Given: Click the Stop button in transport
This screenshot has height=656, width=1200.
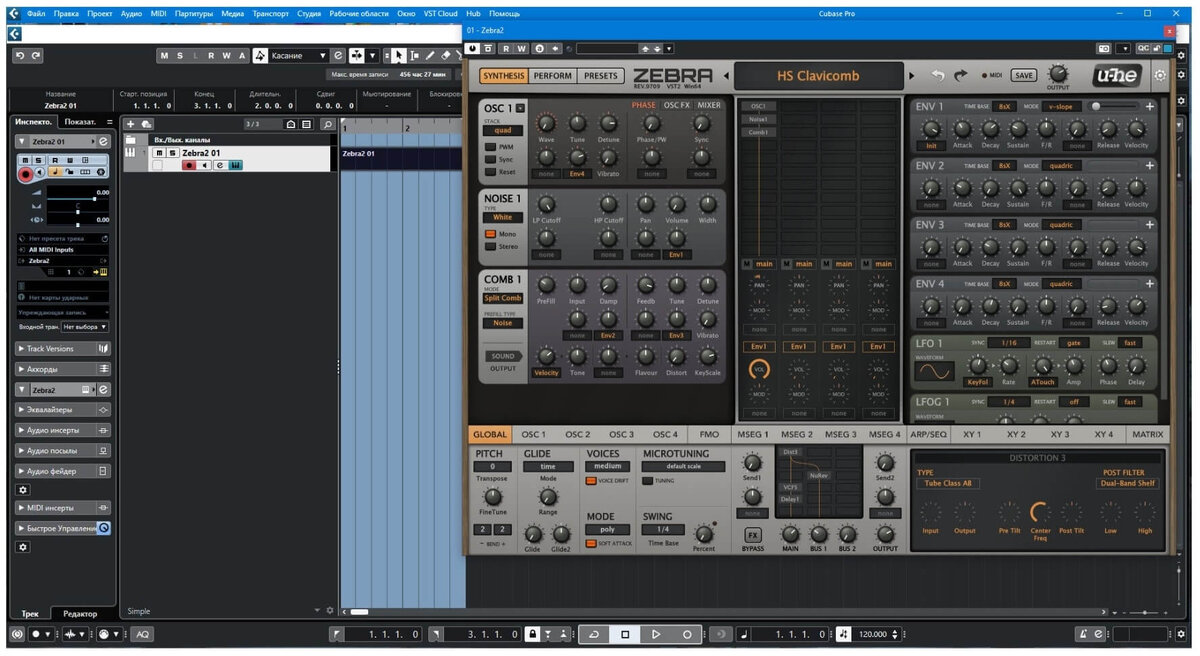Looking at the screenshot, I should [625, 634].
